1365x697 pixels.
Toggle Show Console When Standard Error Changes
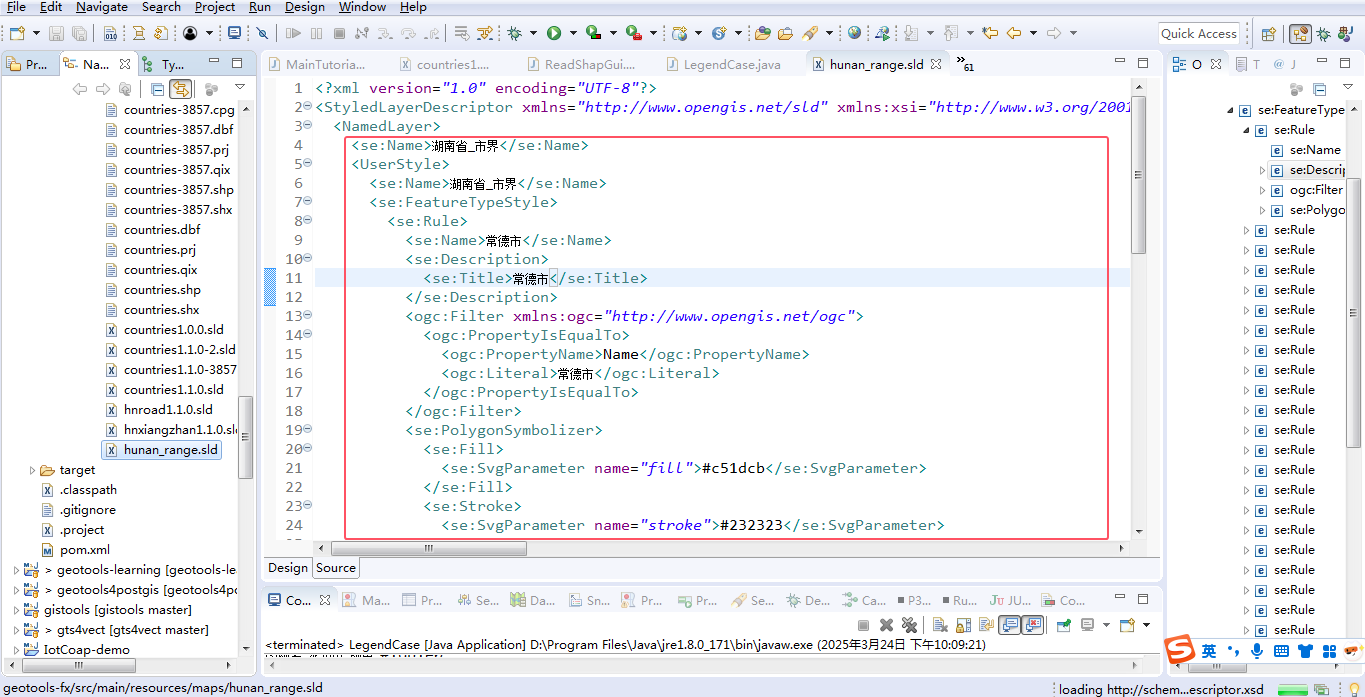(1033, 625)
